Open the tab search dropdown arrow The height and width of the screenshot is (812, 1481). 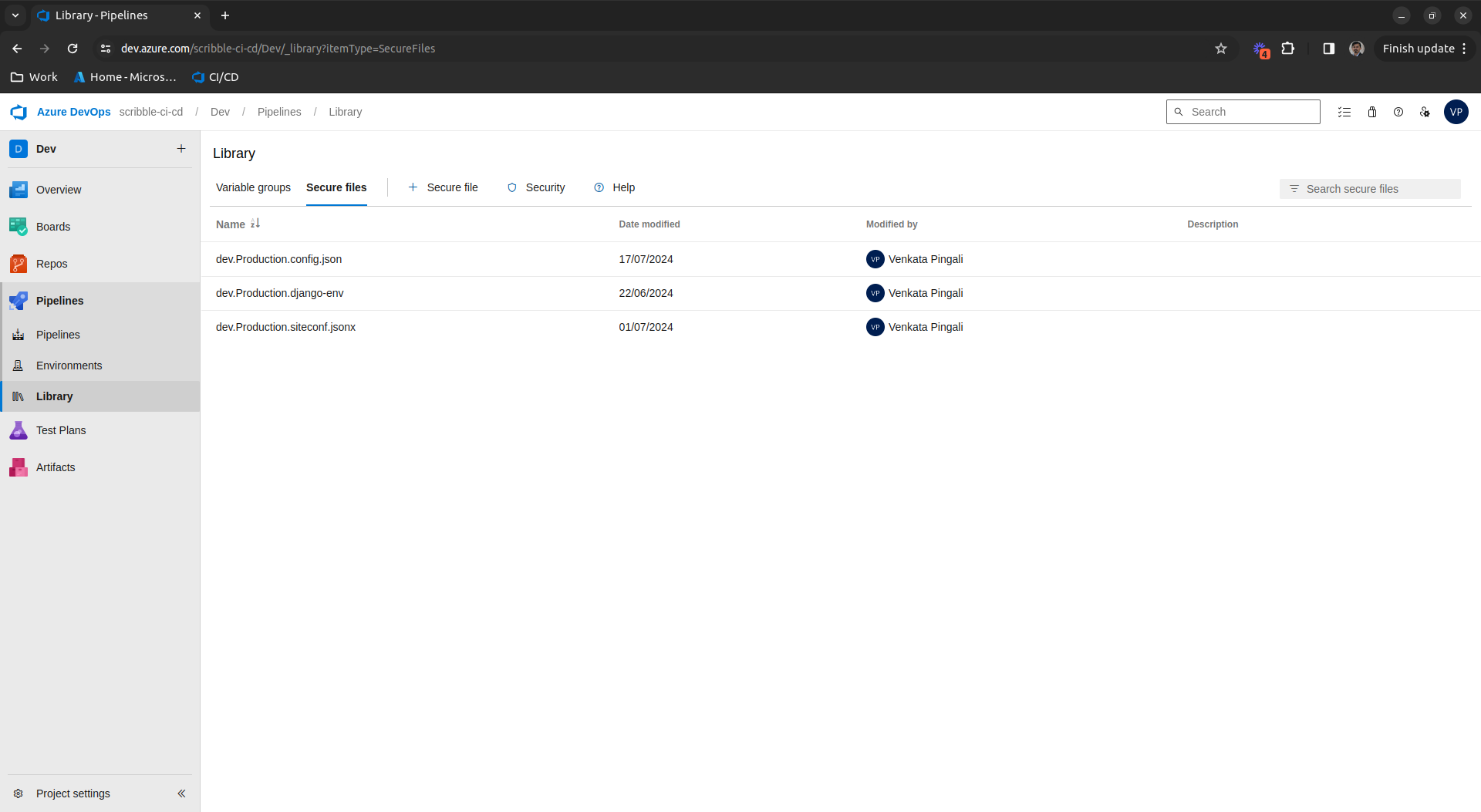(x=15, y=15)
